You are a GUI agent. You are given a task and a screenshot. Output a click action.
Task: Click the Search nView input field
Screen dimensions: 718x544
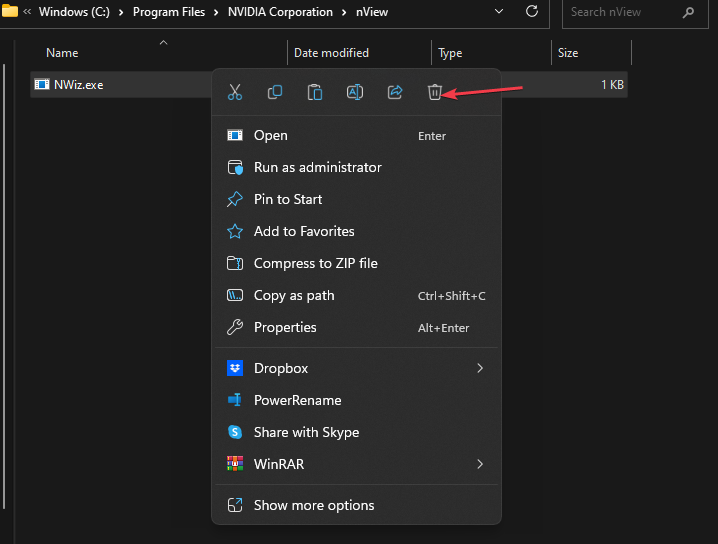coord(635,12)
